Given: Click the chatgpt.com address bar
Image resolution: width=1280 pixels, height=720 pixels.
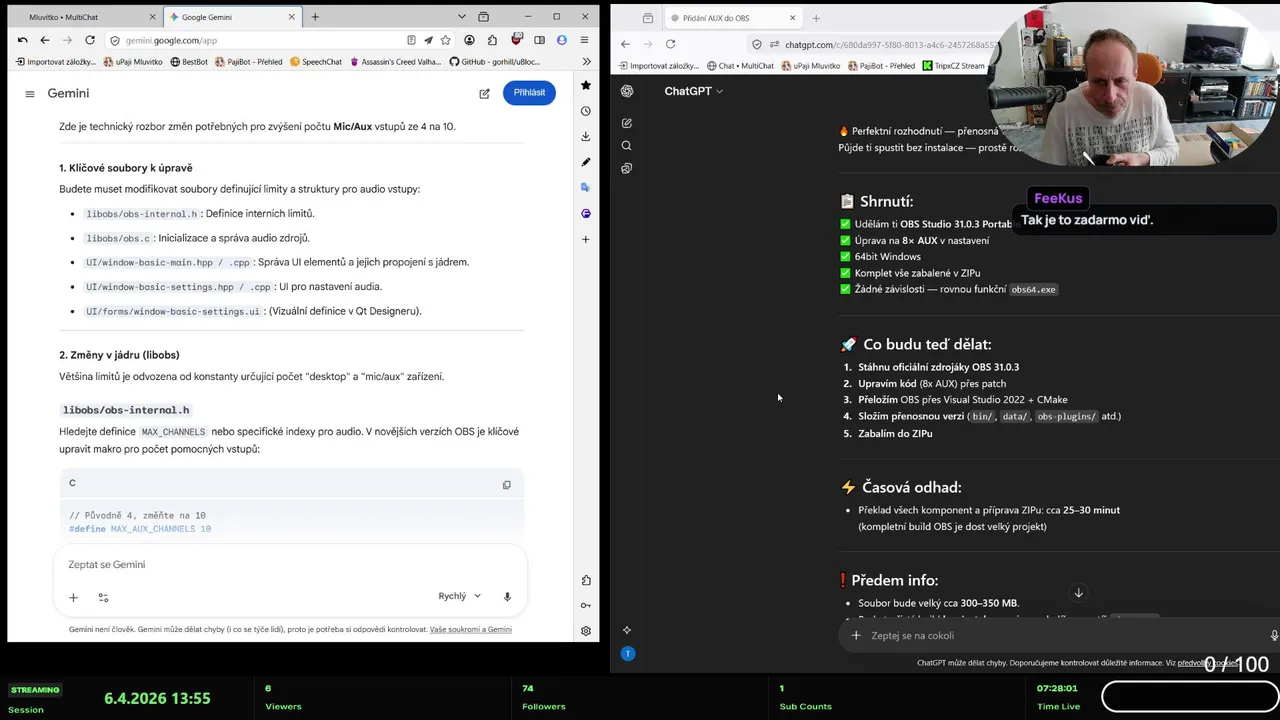Looking at the screenshot, I should pyautogui.click(x=890, y=44).
